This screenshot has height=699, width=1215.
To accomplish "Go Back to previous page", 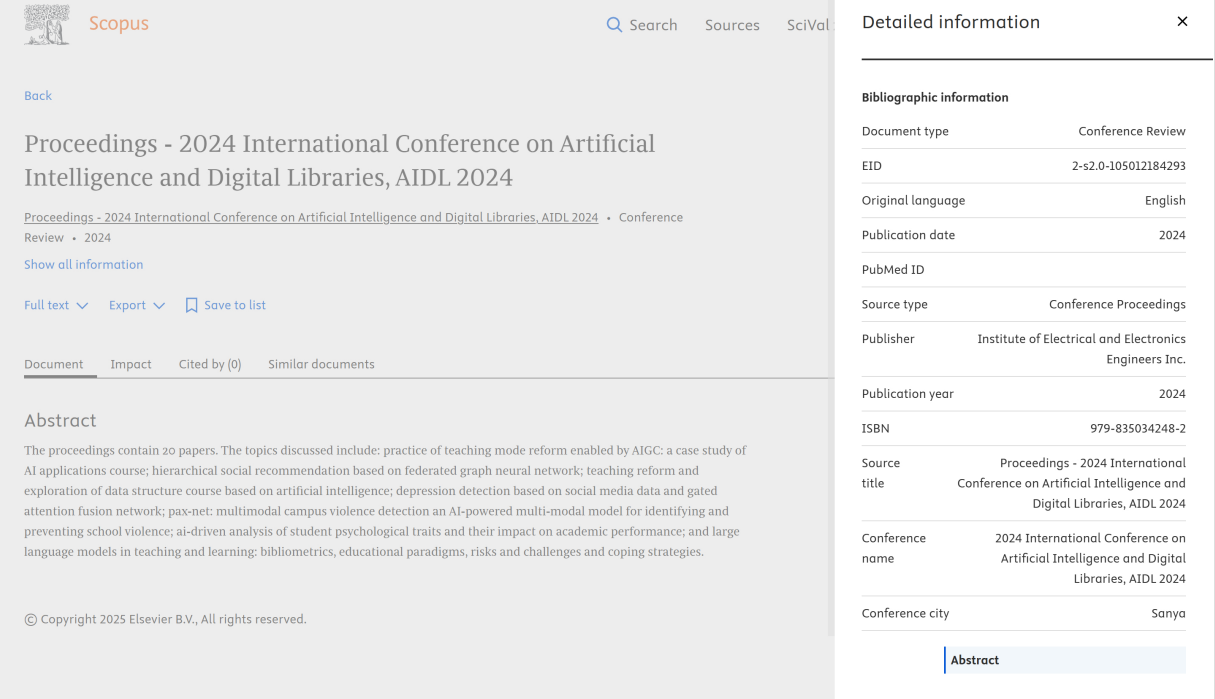I will (38, 96).
